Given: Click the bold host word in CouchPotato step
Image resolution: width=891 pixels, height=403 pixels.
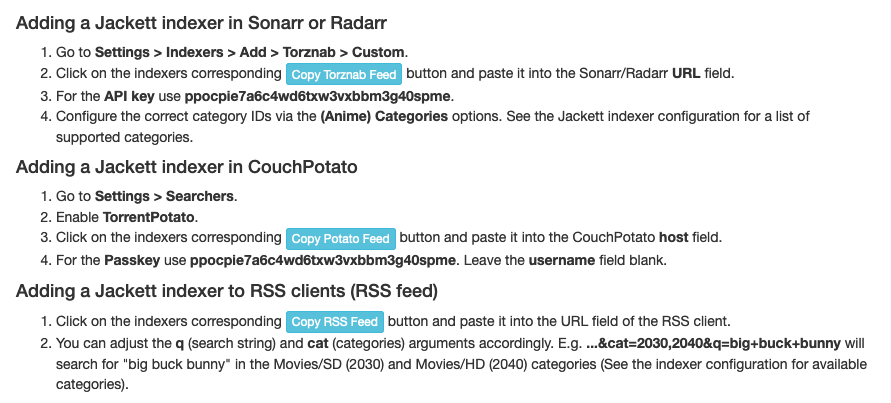Looking at the screenshot, I should click(673, 238).
